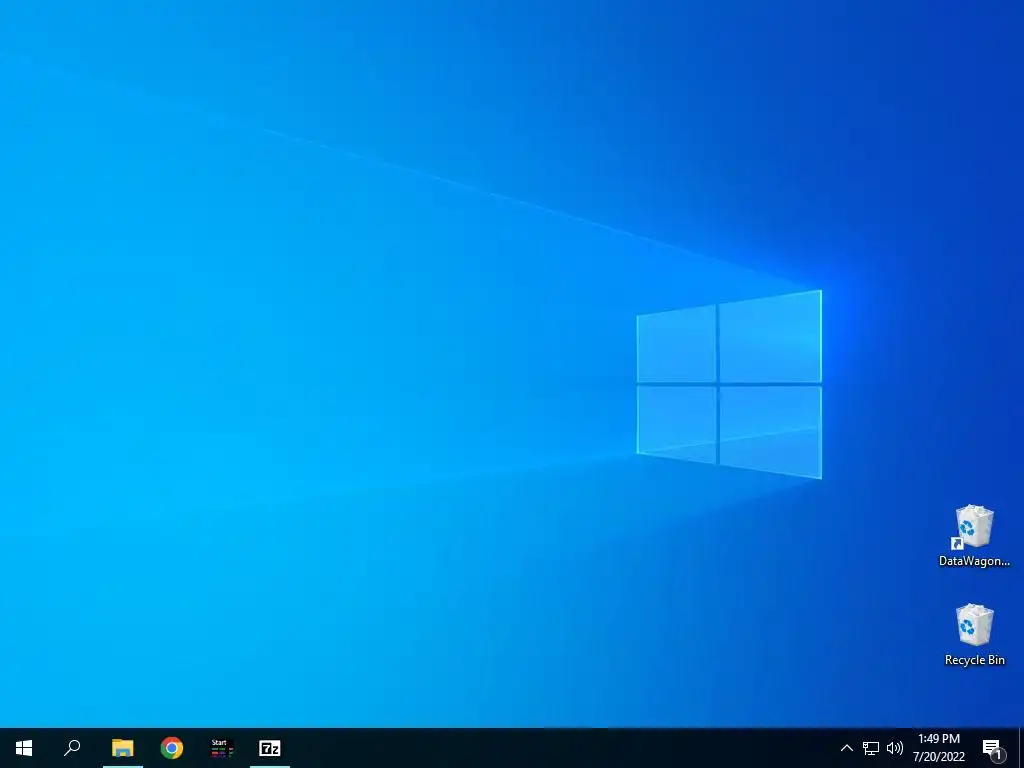The height and width of the screenshot is (768, 1024).
Task: Open network status tray icon
Action: (x=871, y=748)
